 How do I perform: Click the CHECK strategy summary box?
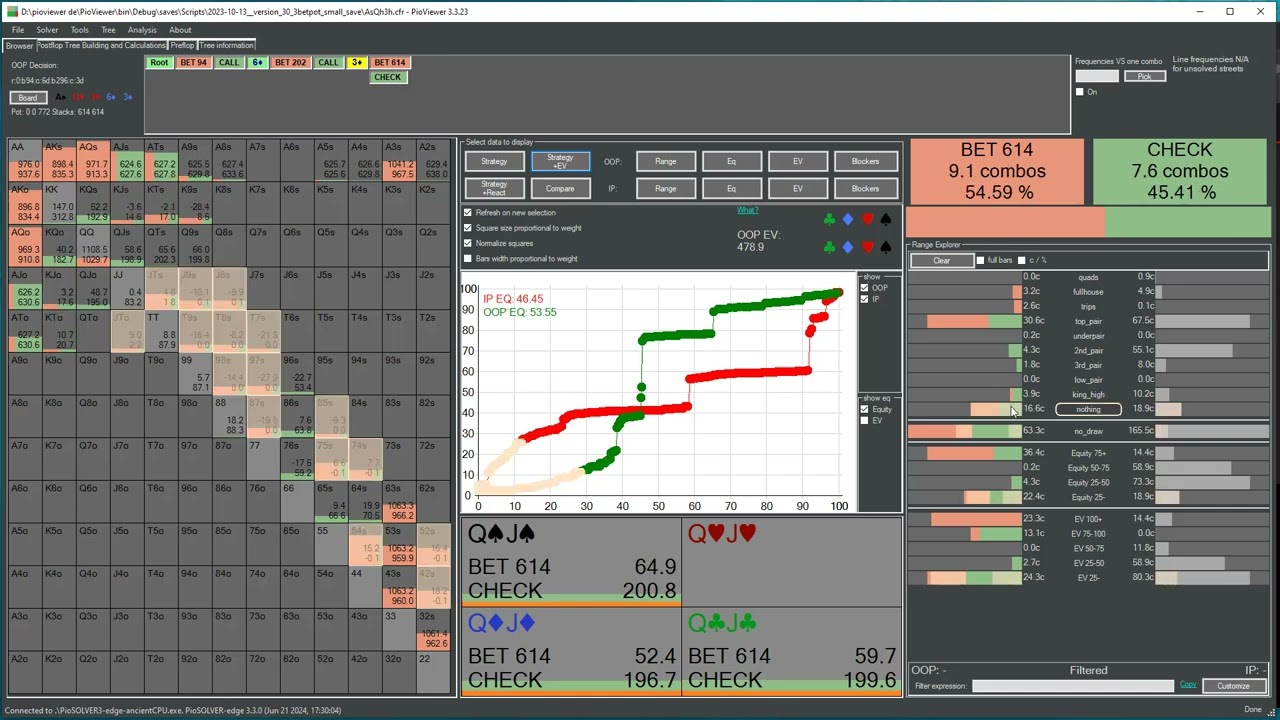tap(1180, 171)
